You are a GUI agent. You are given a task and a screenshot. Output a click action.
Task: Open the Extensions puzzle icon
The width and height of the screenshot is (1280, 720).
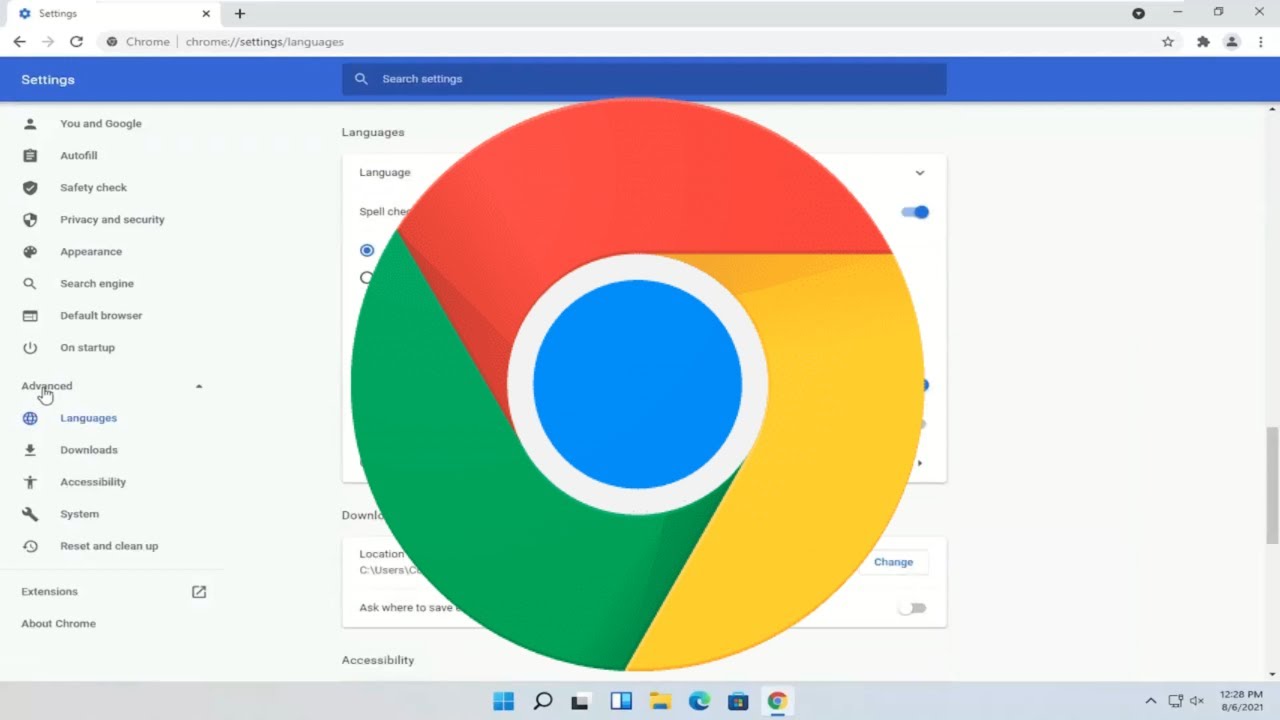1203,42
